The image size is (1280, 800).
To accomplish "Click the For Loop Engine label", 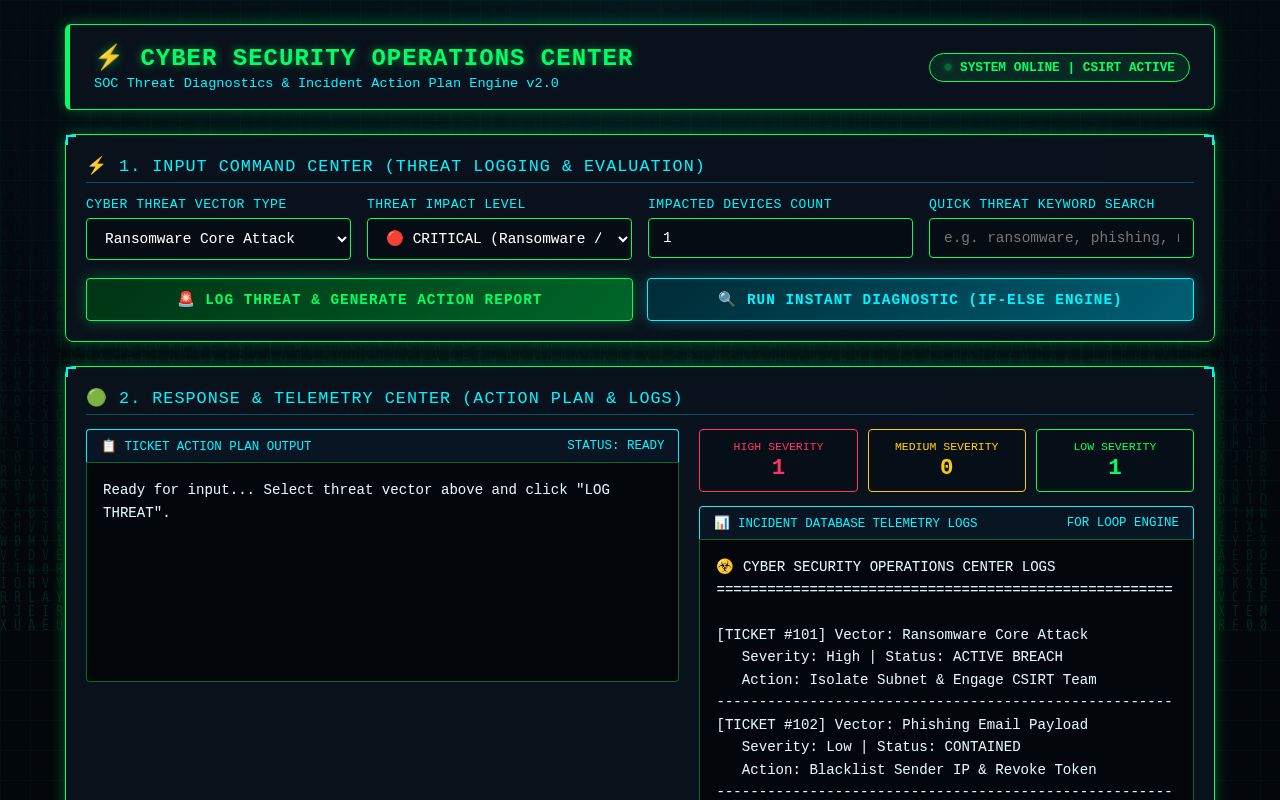I will point(1122,523).
